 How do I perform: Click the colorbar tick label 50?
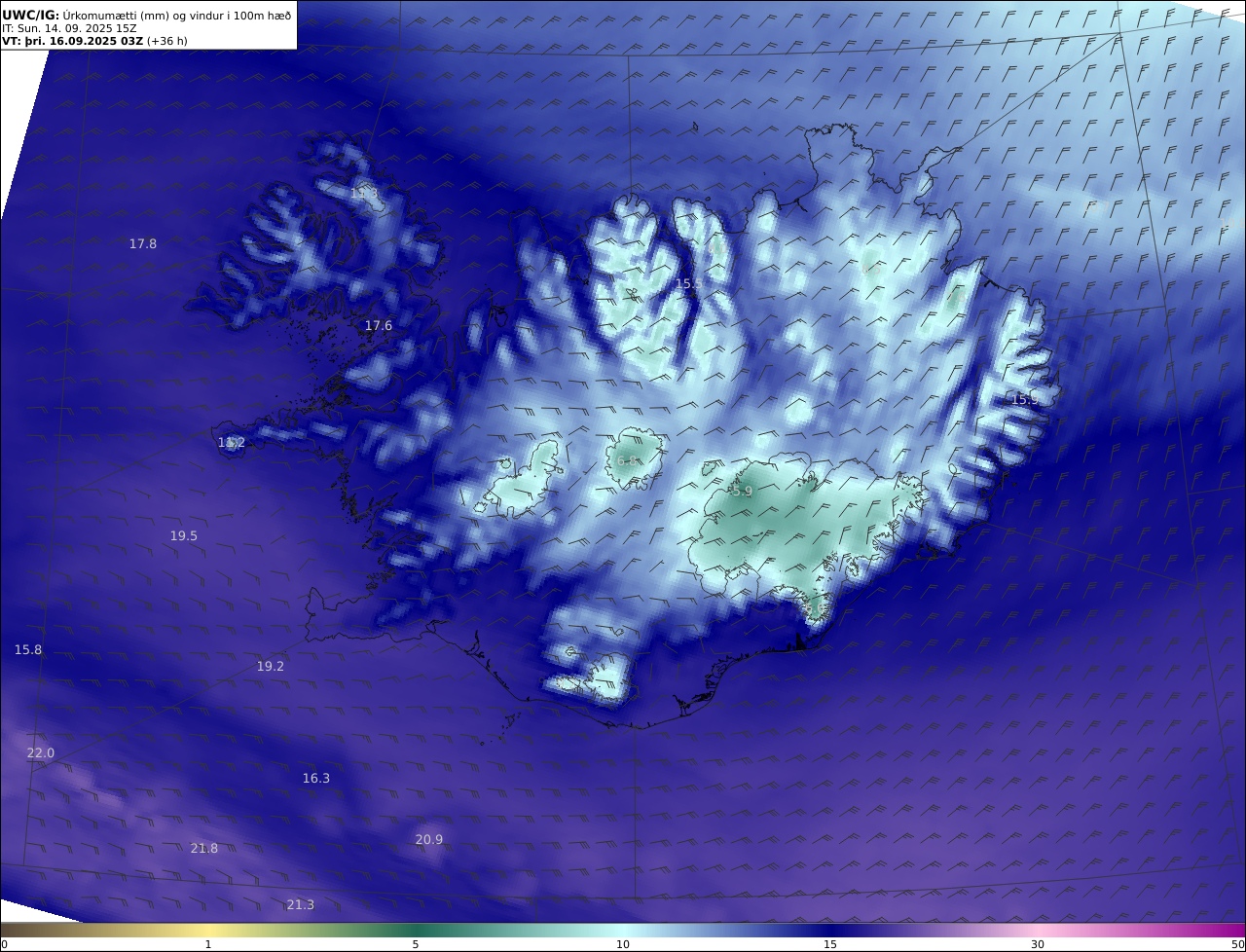[x=1238, y=944]
